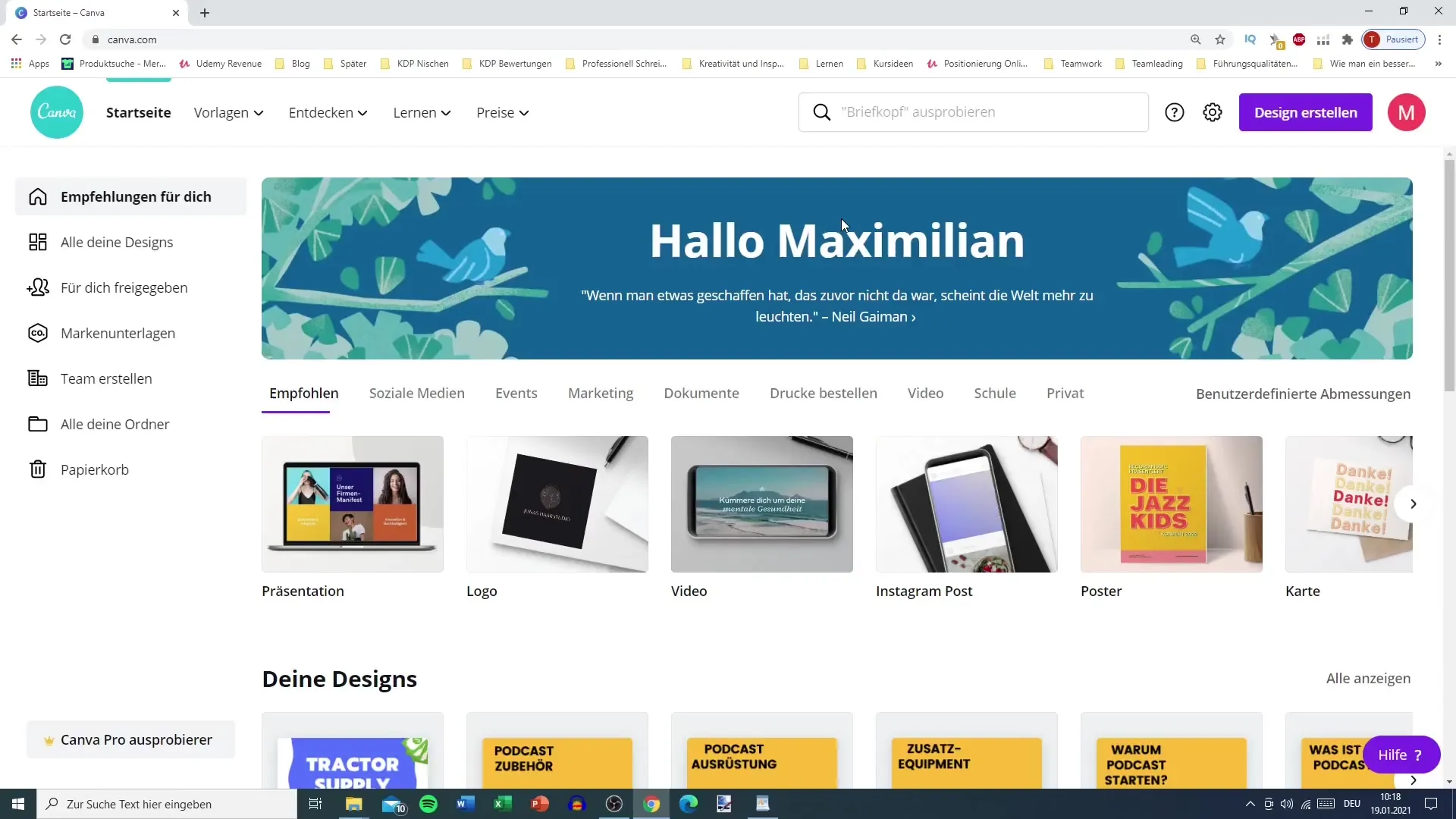
Task: Open the Hilfe ? button
Action: (x=1401, y=755)
